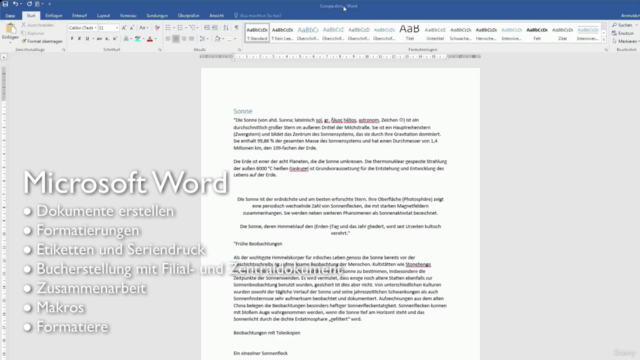
Task: Increase the paragraph indent
Action: (x=215, y=28)
